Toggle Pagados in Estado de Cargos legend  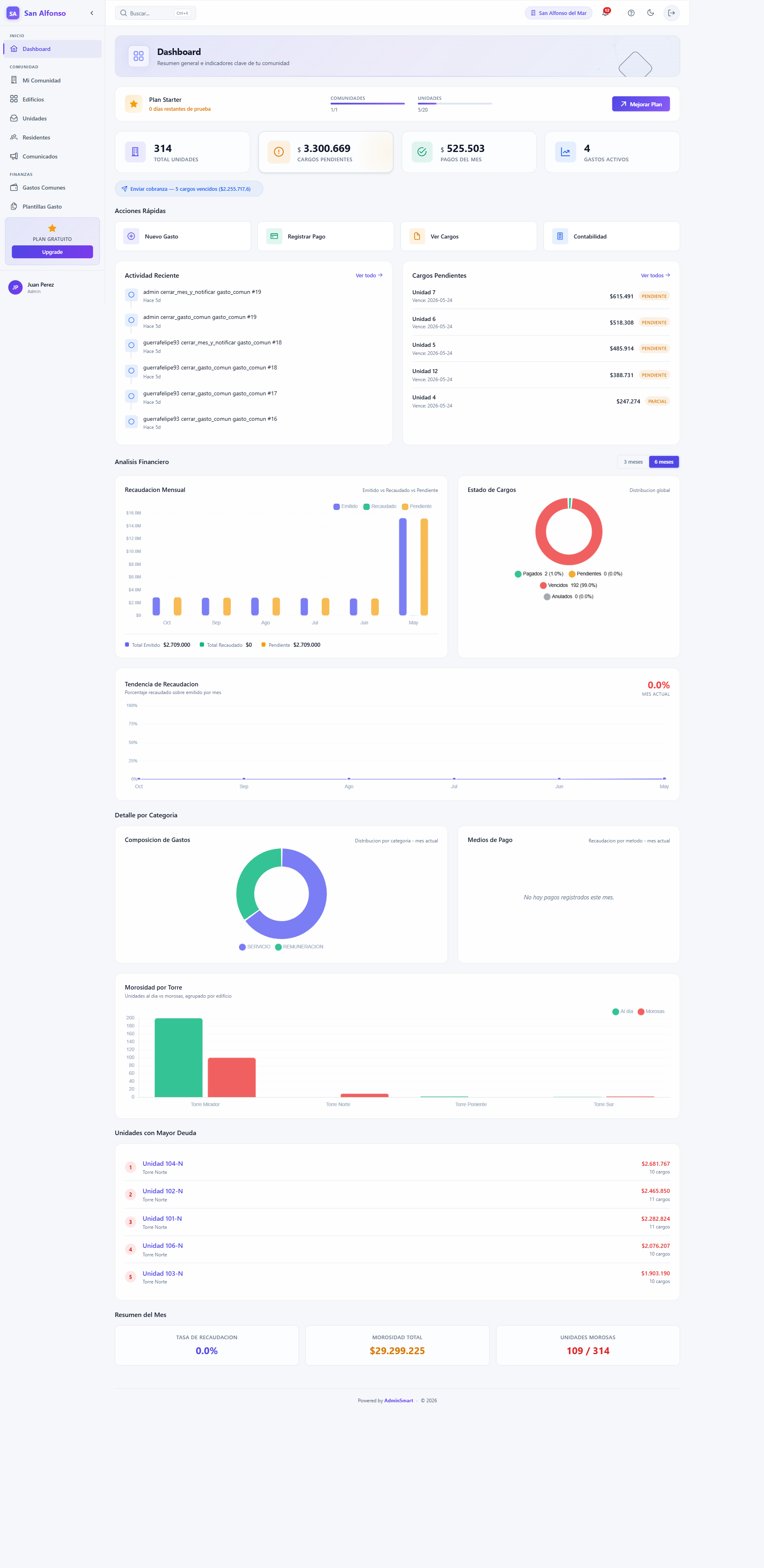tap(539, 573)
